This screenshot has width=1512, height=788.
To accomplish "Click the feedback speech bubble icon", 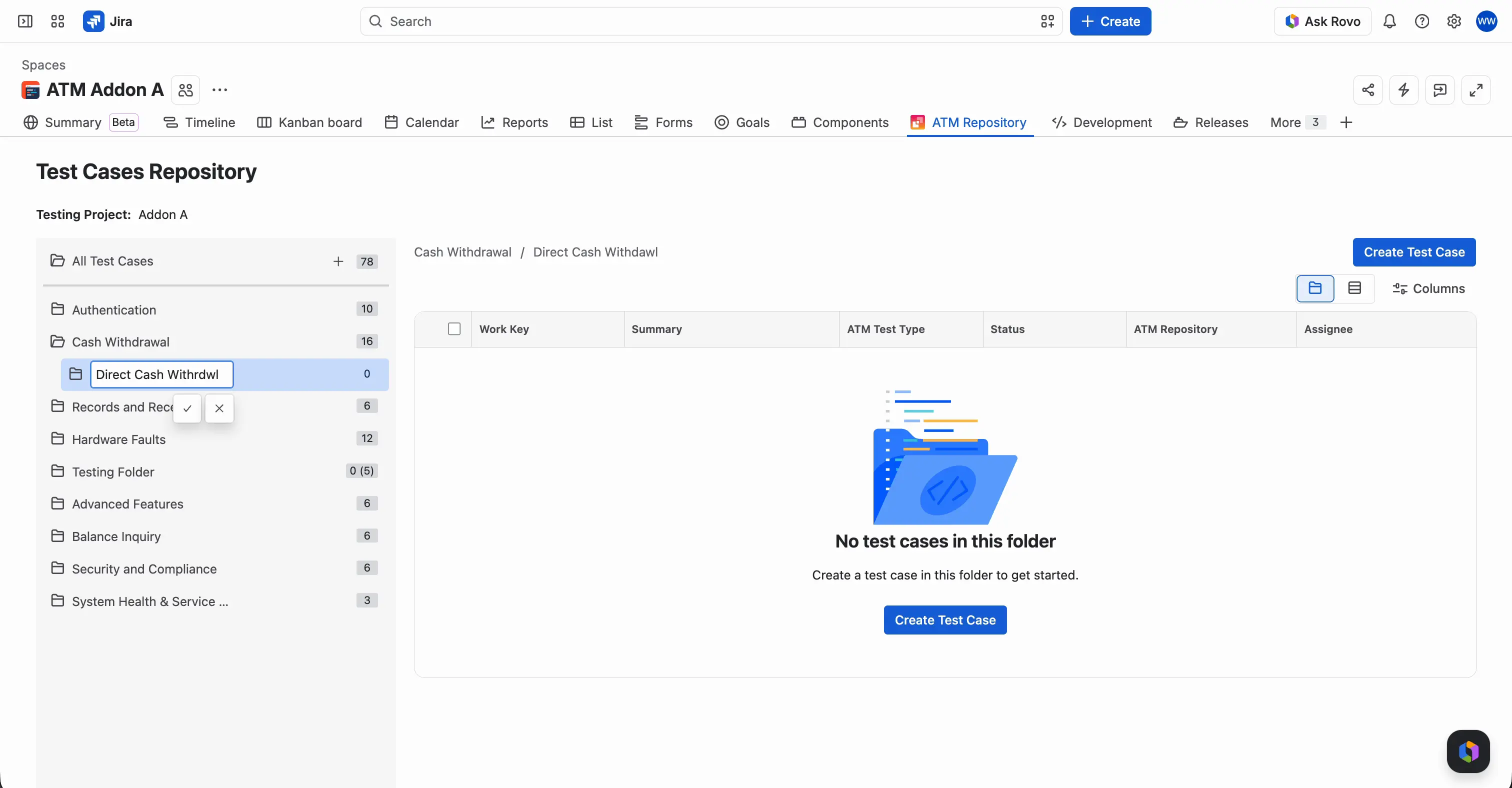I will [1440, 90].
